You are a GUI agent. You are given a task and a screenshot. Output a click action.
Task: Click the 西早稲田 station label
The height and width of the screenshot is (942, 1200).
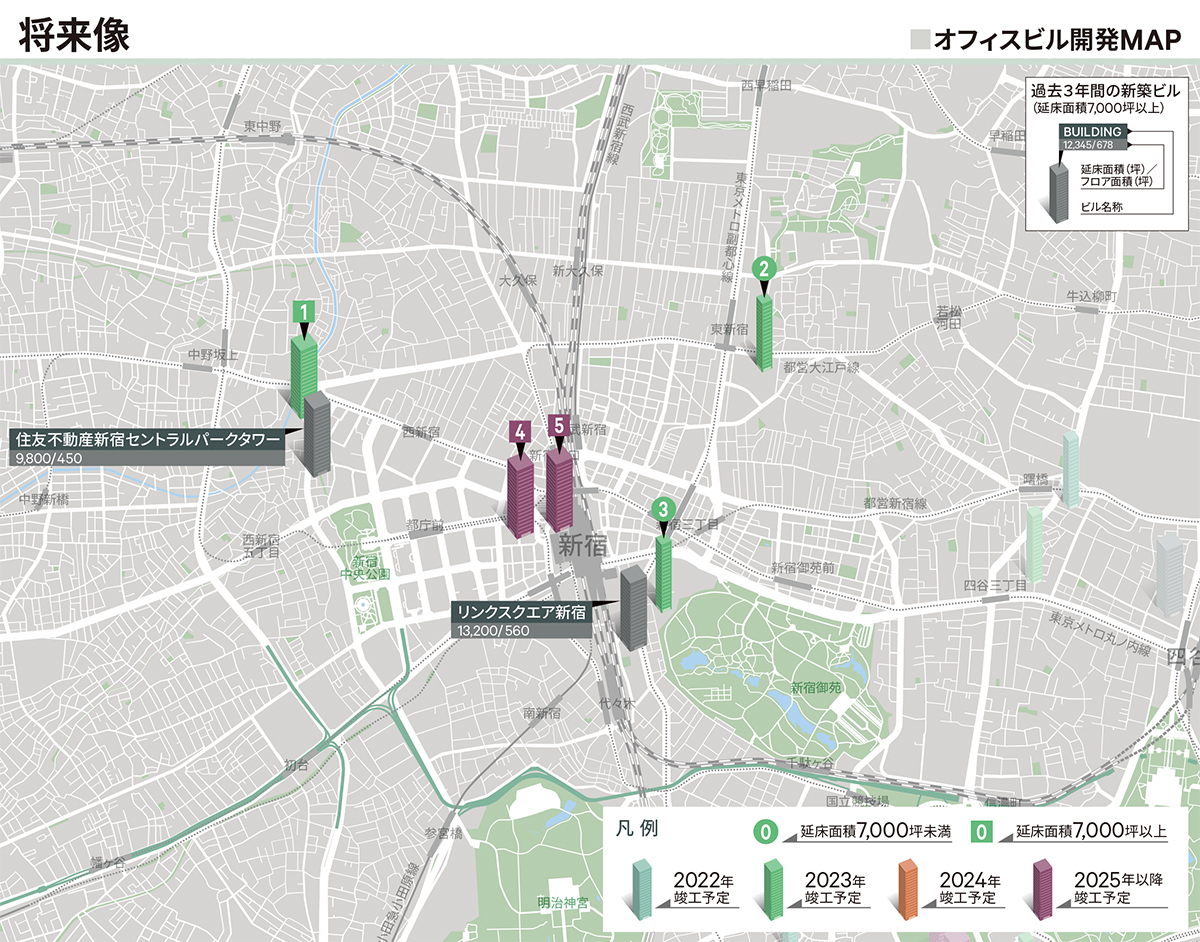coord(766,86)
